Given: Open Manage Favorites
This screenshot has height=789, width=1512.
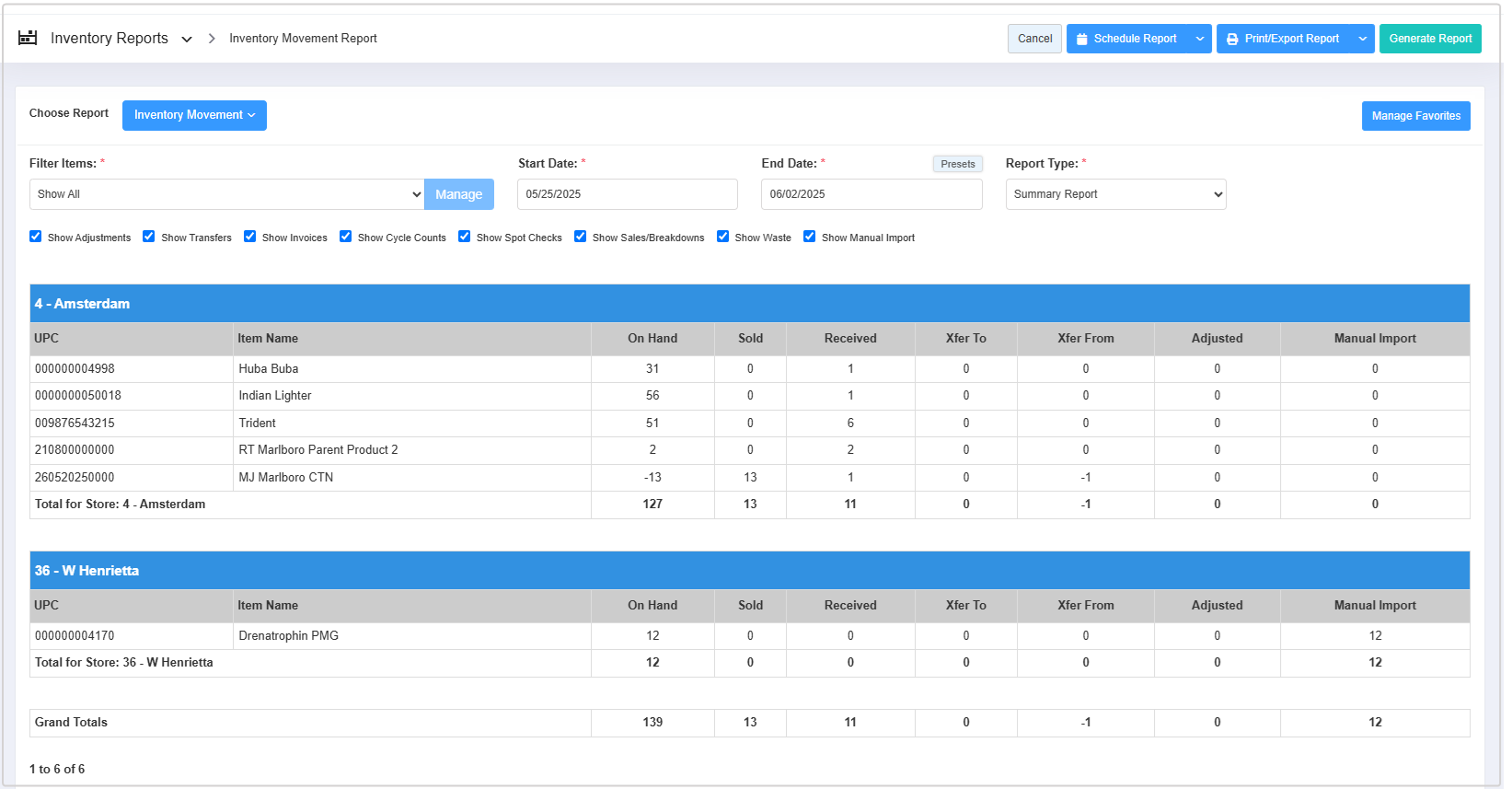Looking at the screenshot, I should tap(1415, 116).
